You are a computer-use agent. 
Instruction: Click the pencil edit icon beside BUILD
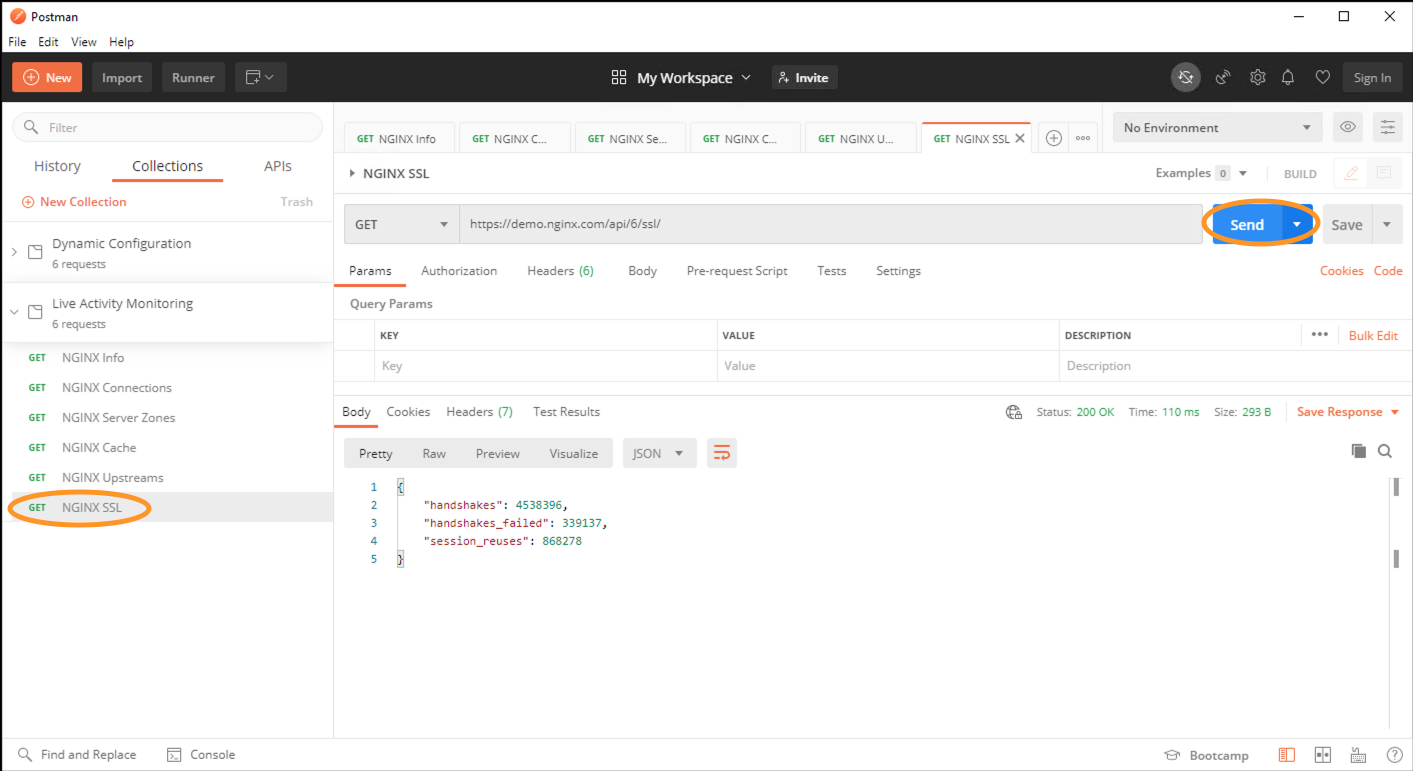(1351, 173)
